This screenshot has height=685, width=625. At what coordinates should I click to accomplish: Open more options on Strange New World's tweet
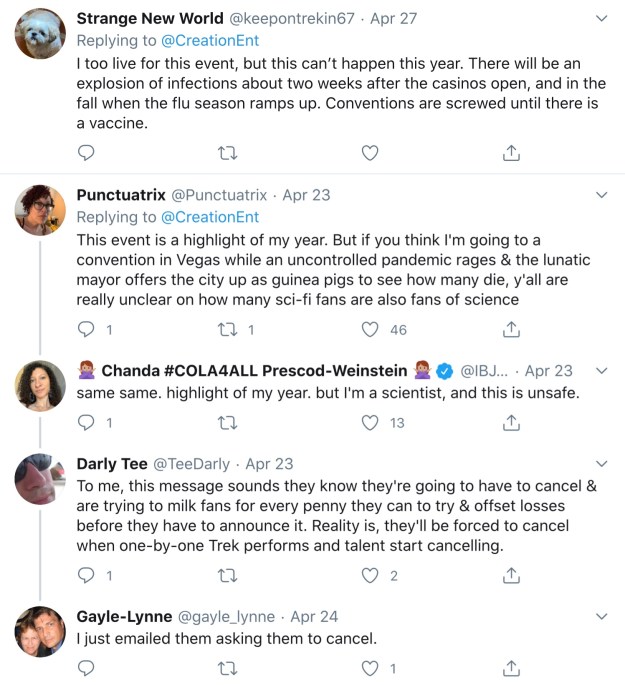(601, 19)
